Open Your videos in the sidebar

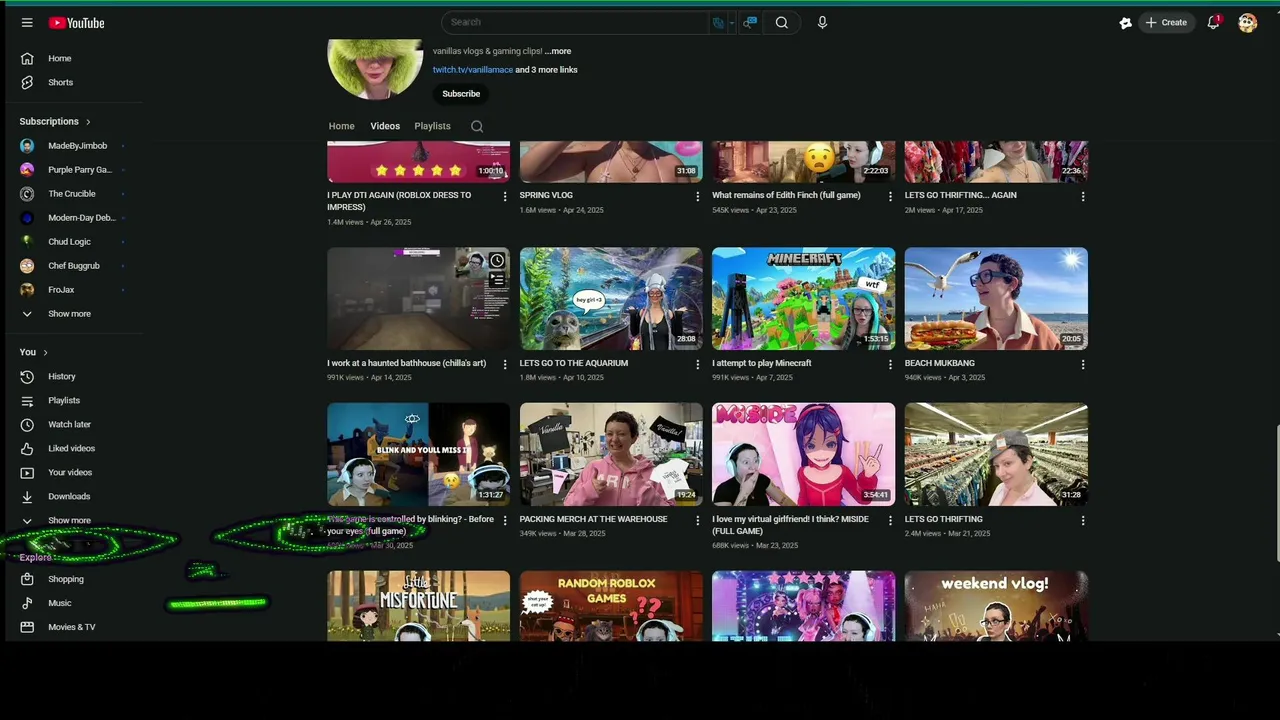70,472
